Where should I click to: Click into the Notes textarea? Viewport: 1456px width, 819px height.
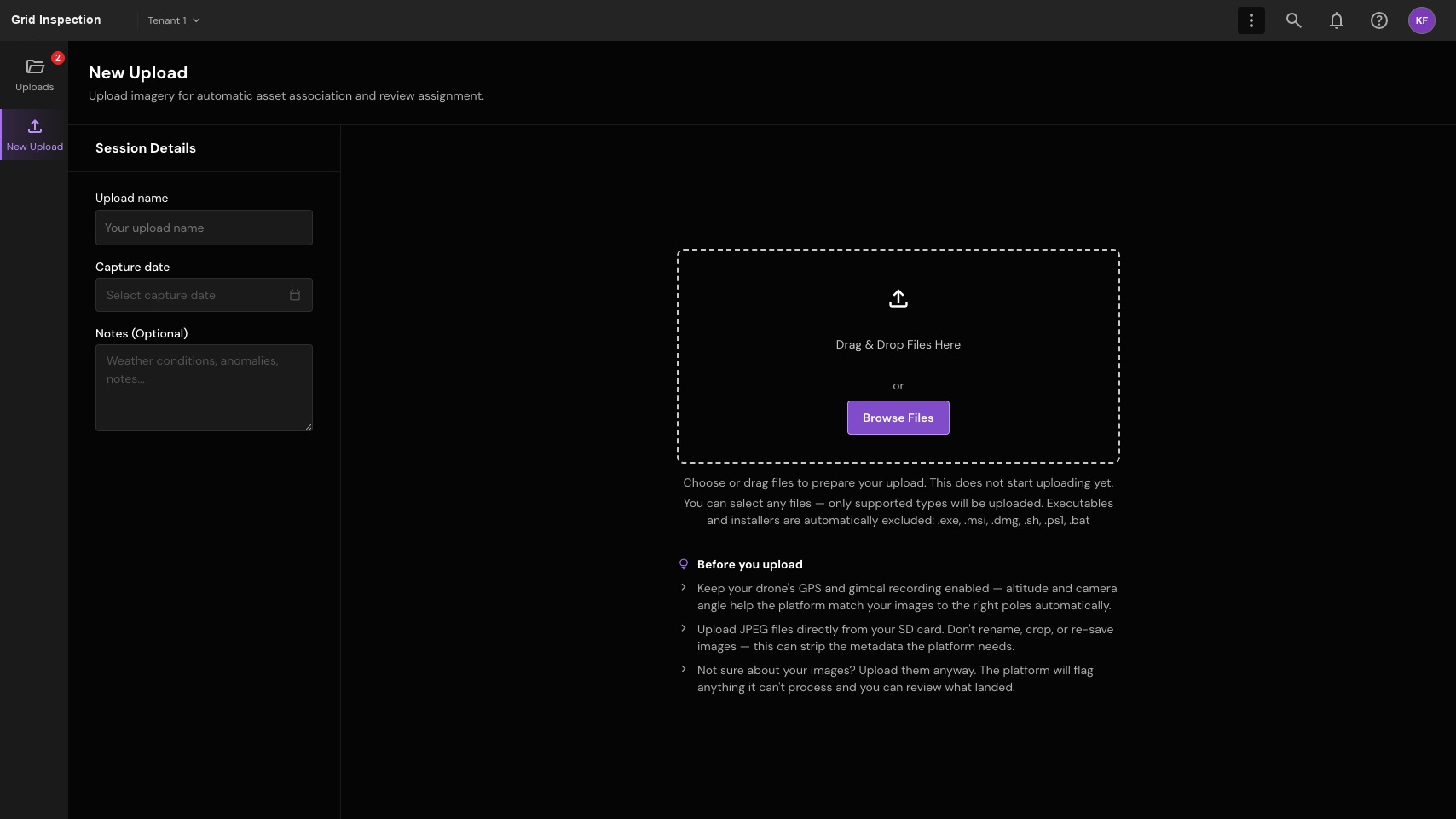coord(204,388)
